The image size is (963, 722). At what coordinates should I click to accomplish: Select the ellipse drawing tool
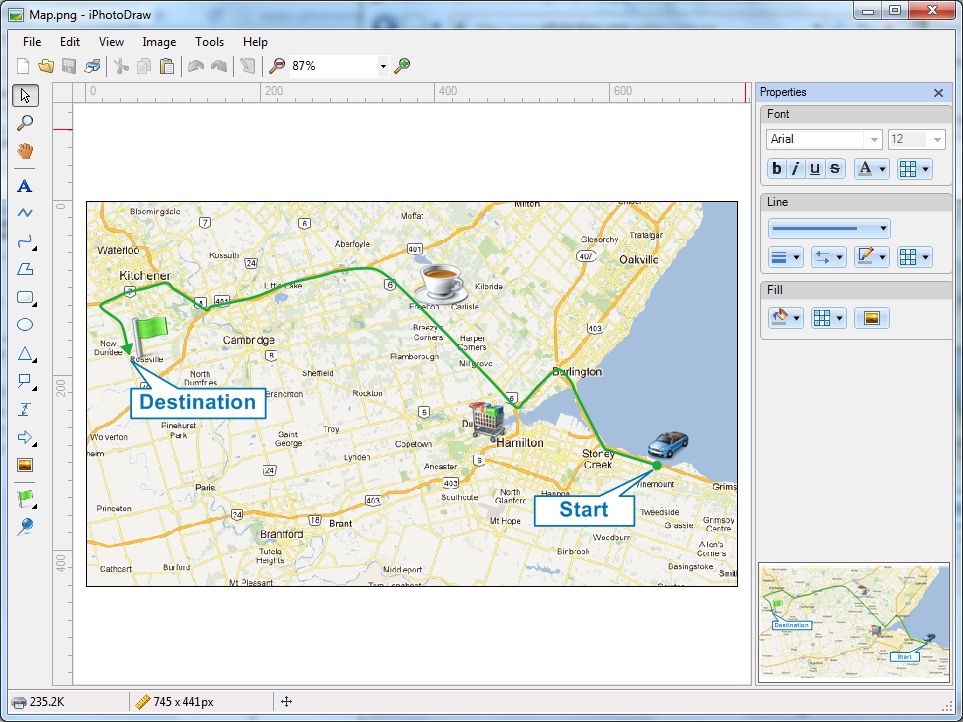point(25,325)
